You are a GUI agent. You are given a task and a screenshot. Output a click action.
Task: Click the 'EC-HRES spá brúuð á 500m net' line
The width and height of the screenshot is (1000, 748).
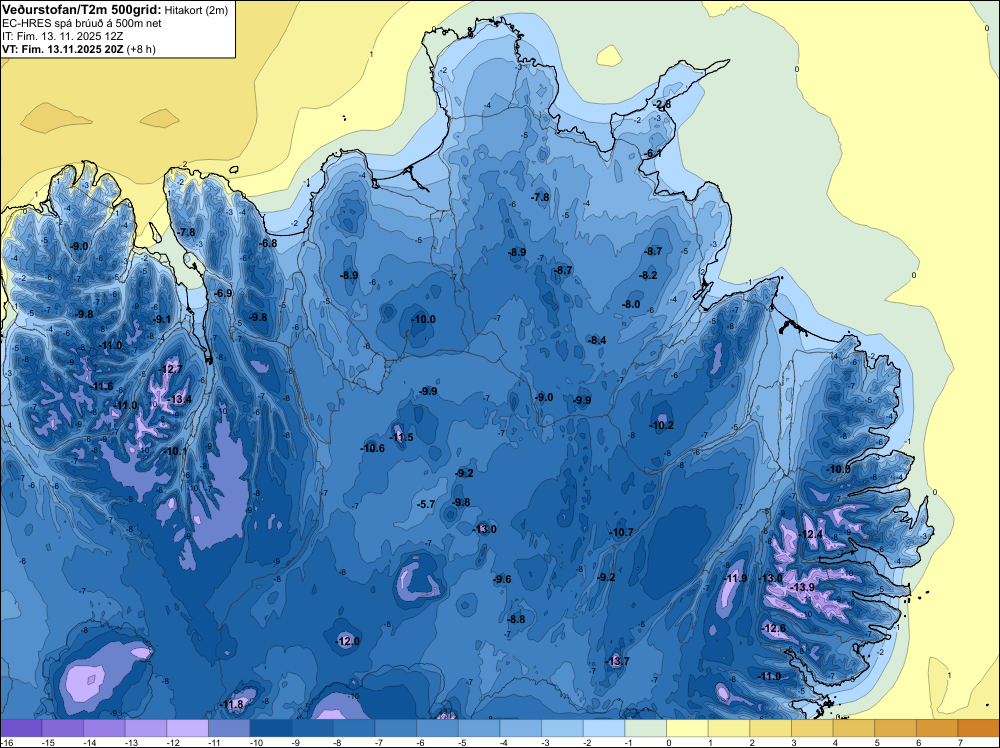[82, 23]
